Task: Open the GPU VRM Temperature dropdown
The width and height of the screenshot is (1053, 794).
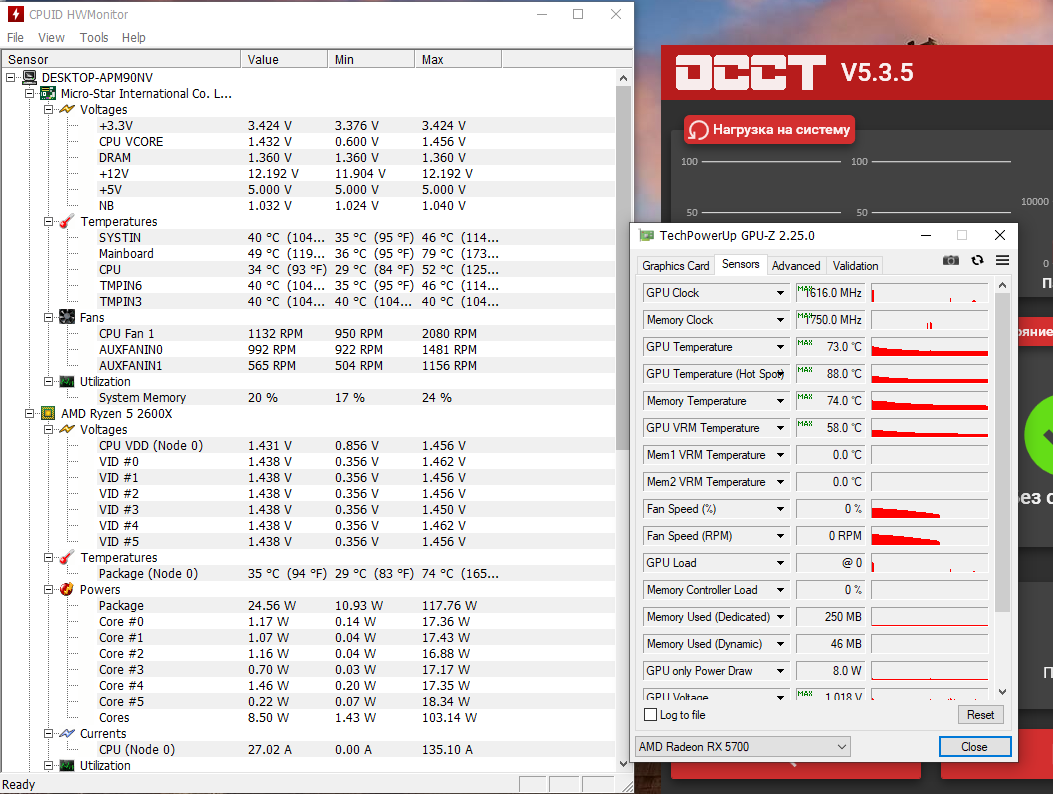Action: [x=780, y=428]
